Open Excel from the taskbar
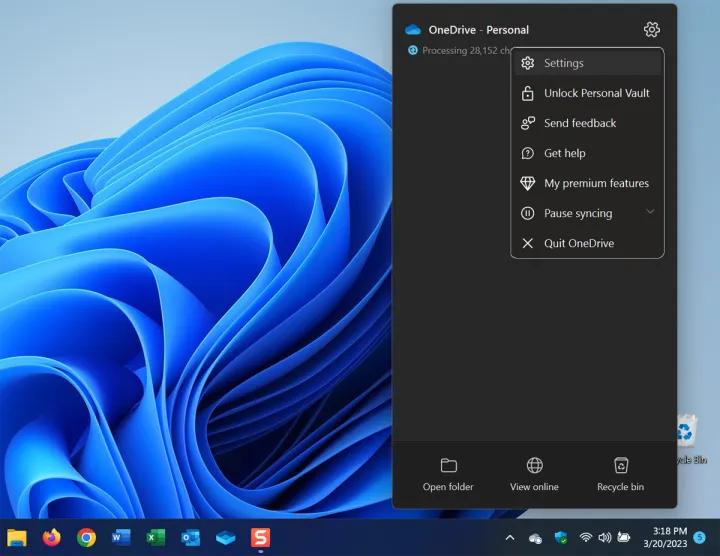720x556 pixels. coord(156,538)
